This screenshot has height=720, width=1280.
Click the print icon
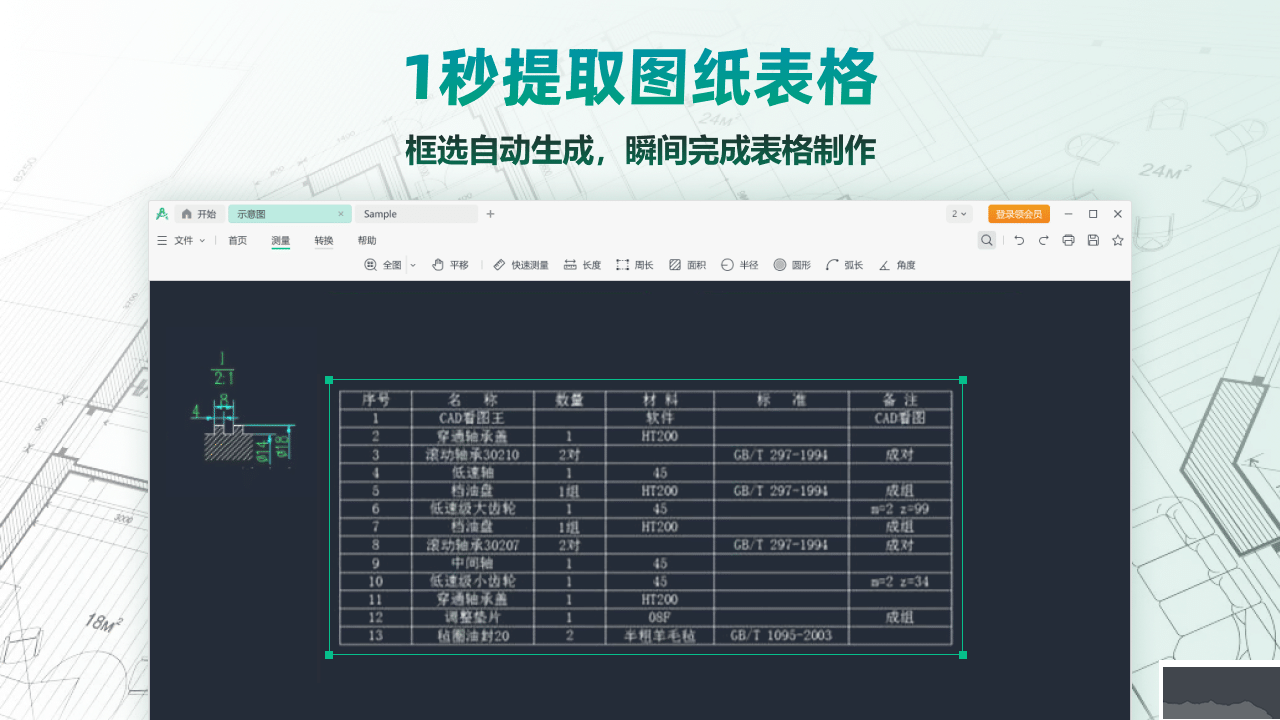pyautogui.click(x=1068, y=240)
